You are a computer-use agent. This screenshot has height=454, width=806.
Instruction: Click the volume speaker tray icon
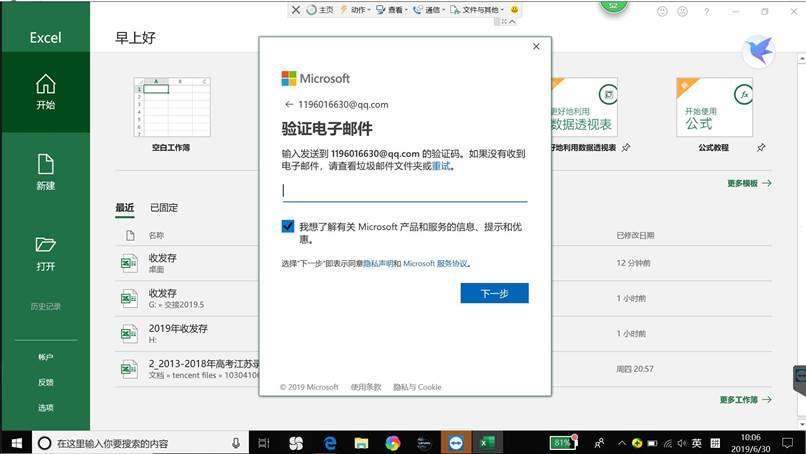[682, 443]
